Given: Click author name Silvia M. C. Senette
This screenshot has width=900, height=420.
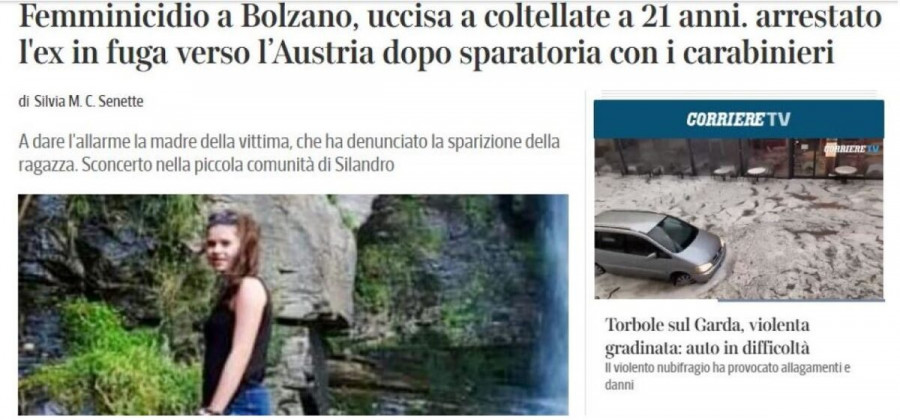Looking at the screenshot, I should pyautogui.click(x=88, y=102).
